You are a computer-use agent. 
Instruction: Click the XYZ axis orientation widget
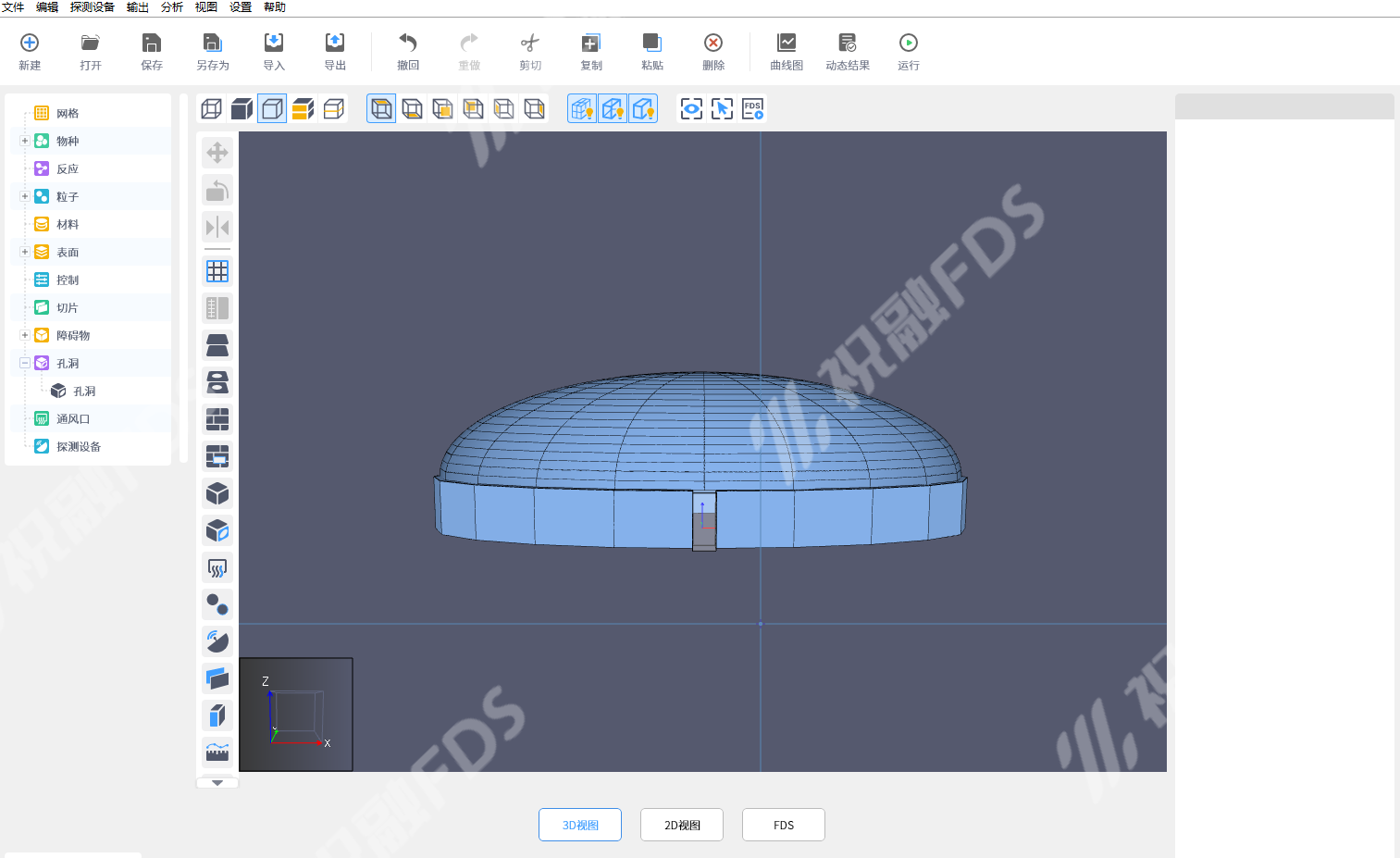[296, 715]
